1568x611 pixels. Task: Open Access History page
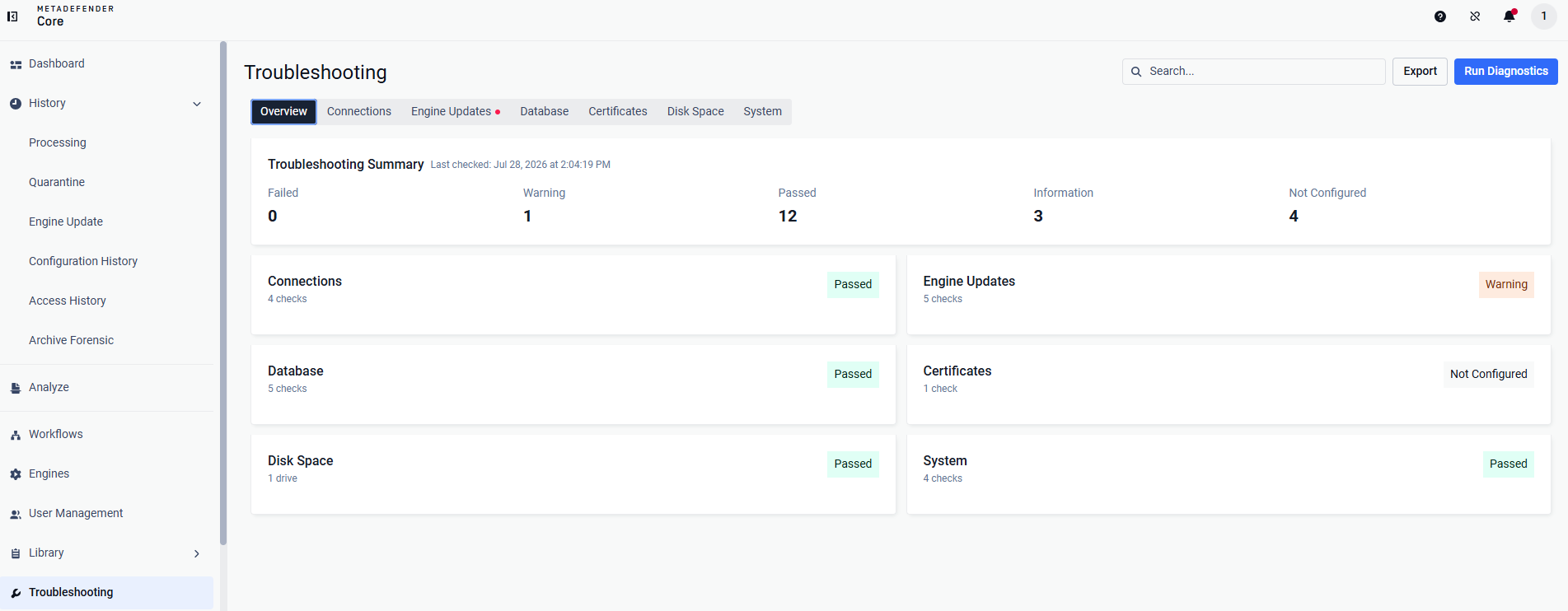68,301
